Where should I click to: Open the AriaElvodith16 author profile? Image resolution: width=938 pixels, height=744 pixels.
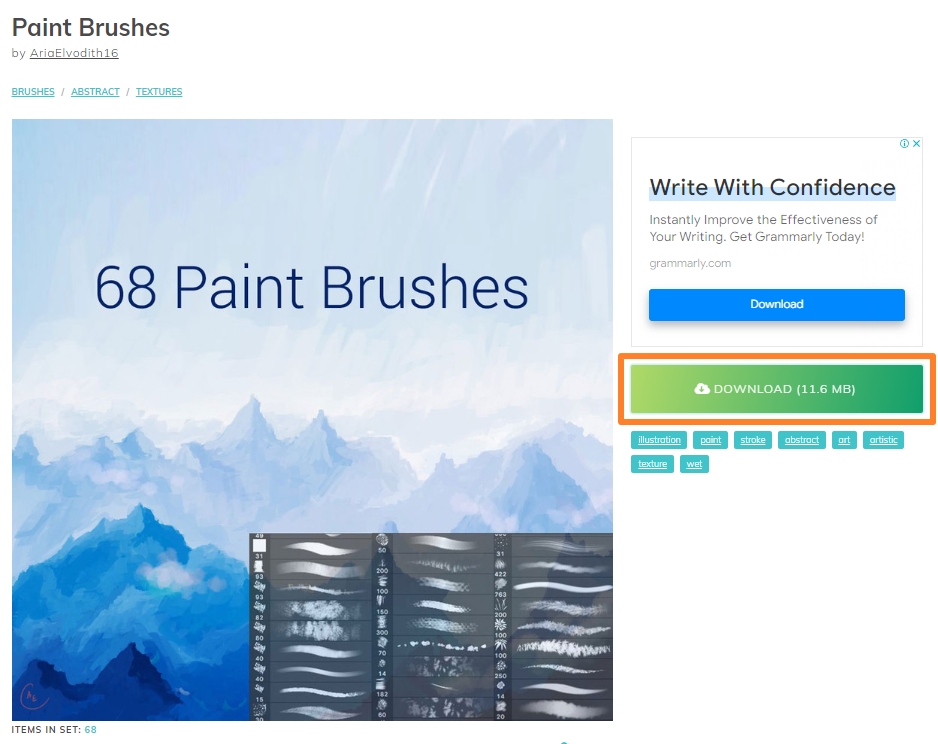74,53
